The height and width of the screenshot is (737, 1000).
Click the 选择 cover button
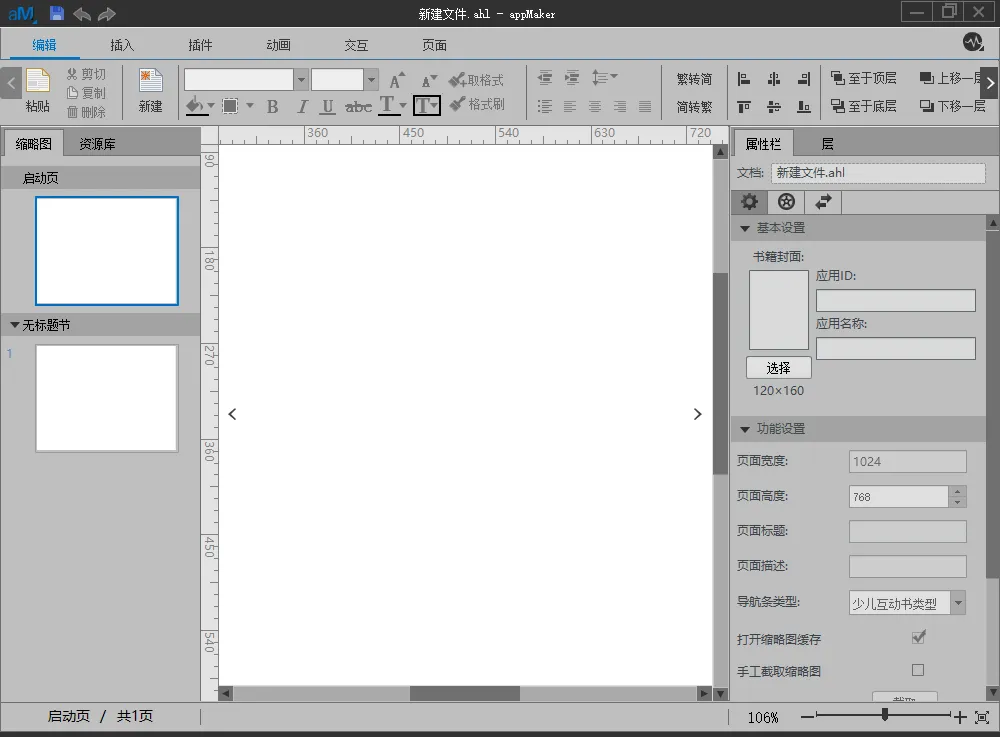[x=779, y=368]
